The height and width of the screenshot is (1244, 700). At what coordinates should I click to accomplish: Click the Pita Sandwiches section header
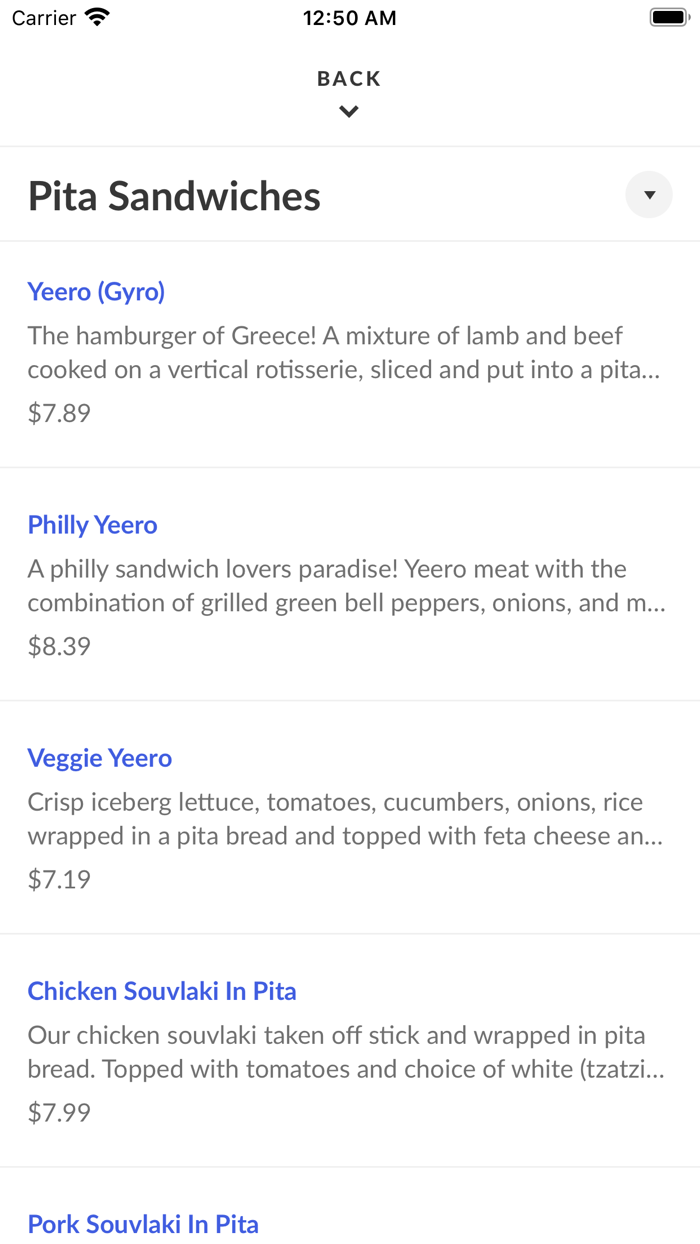click(x=173, y=195)
